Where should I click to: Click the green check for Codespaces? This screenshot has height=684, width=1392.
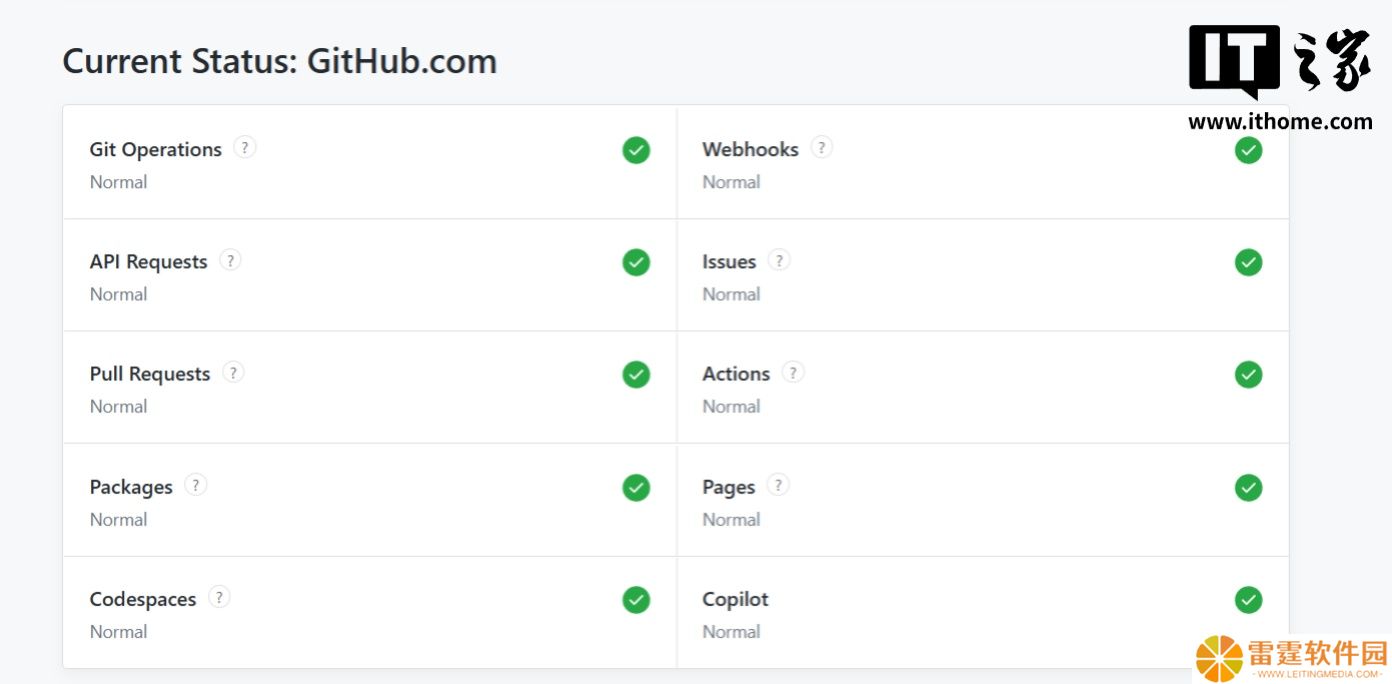click(x=636, y=600)
